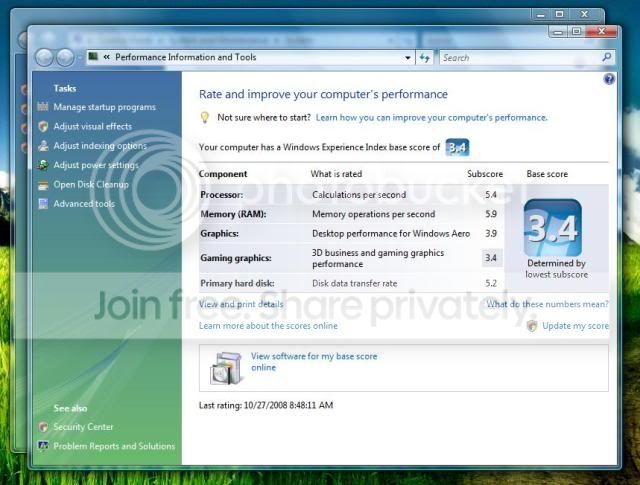Click the icon beside Adjust indexing options
The image size is (640, 485).
coord(43,146)
